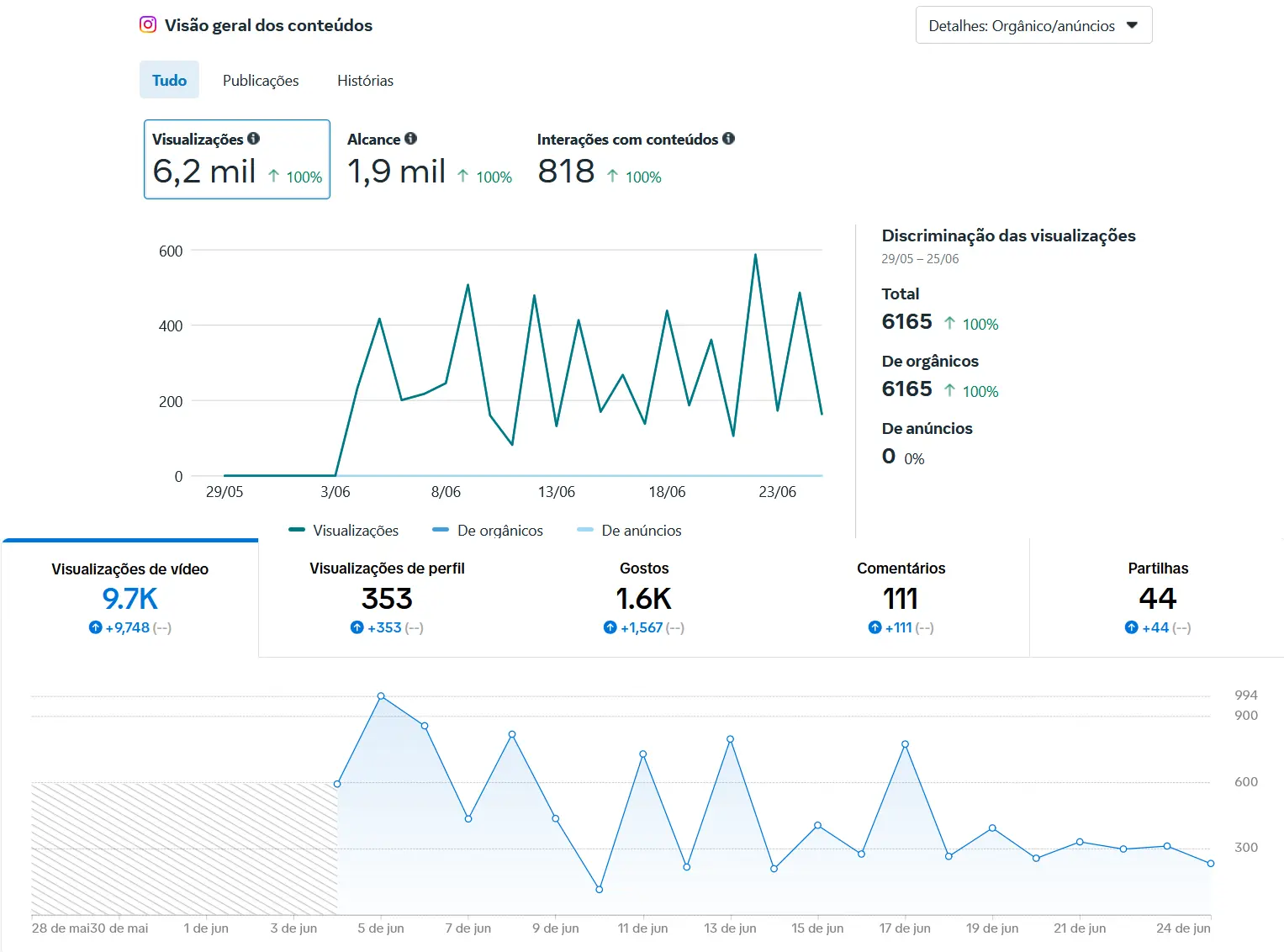This screenshot has height=952, width=1284.
Task: Select the Tudo tab
Action: point(169,81)
